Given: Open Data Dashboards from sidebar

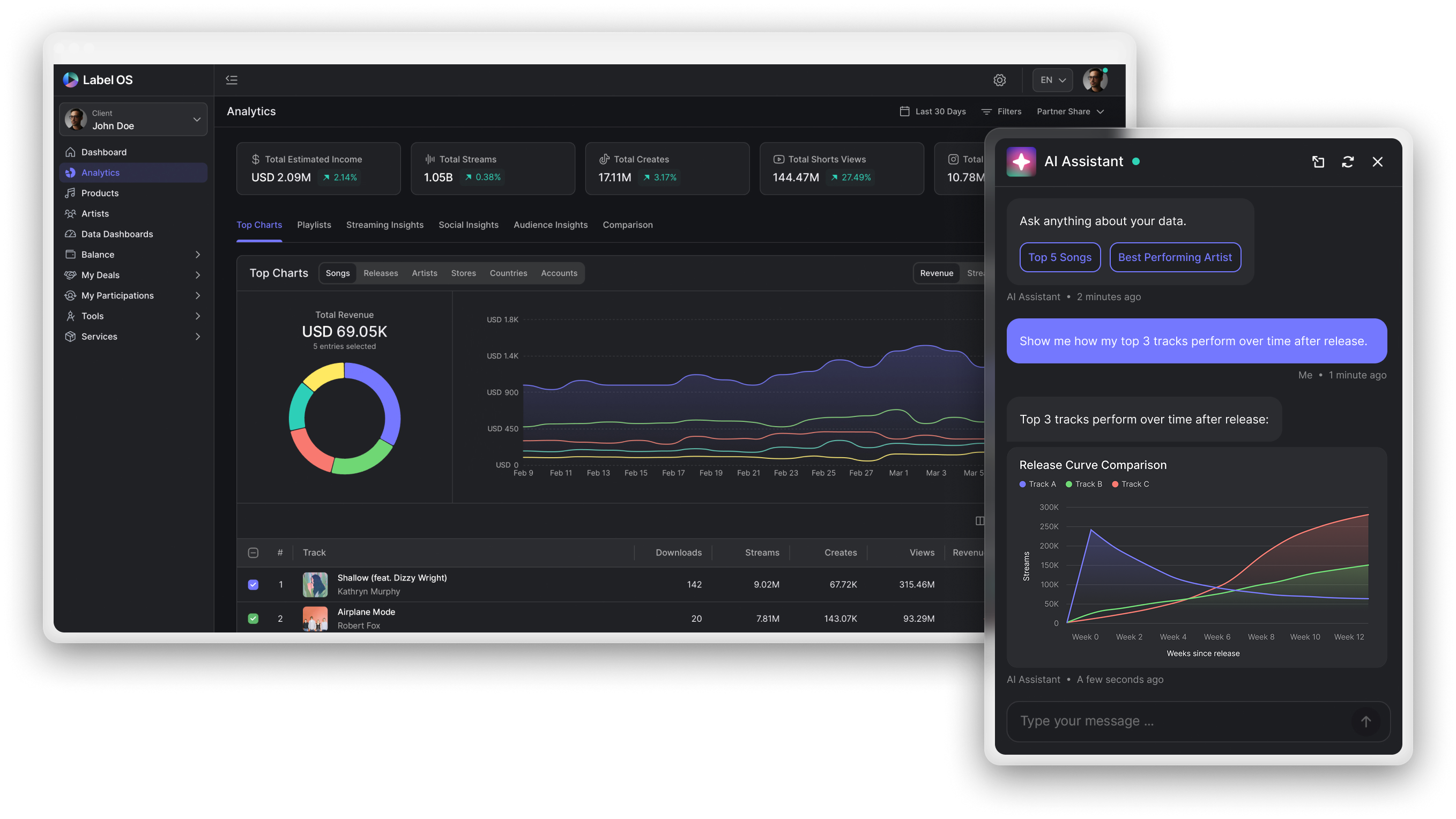Looking at the screenshot, I should coord(116,234).
